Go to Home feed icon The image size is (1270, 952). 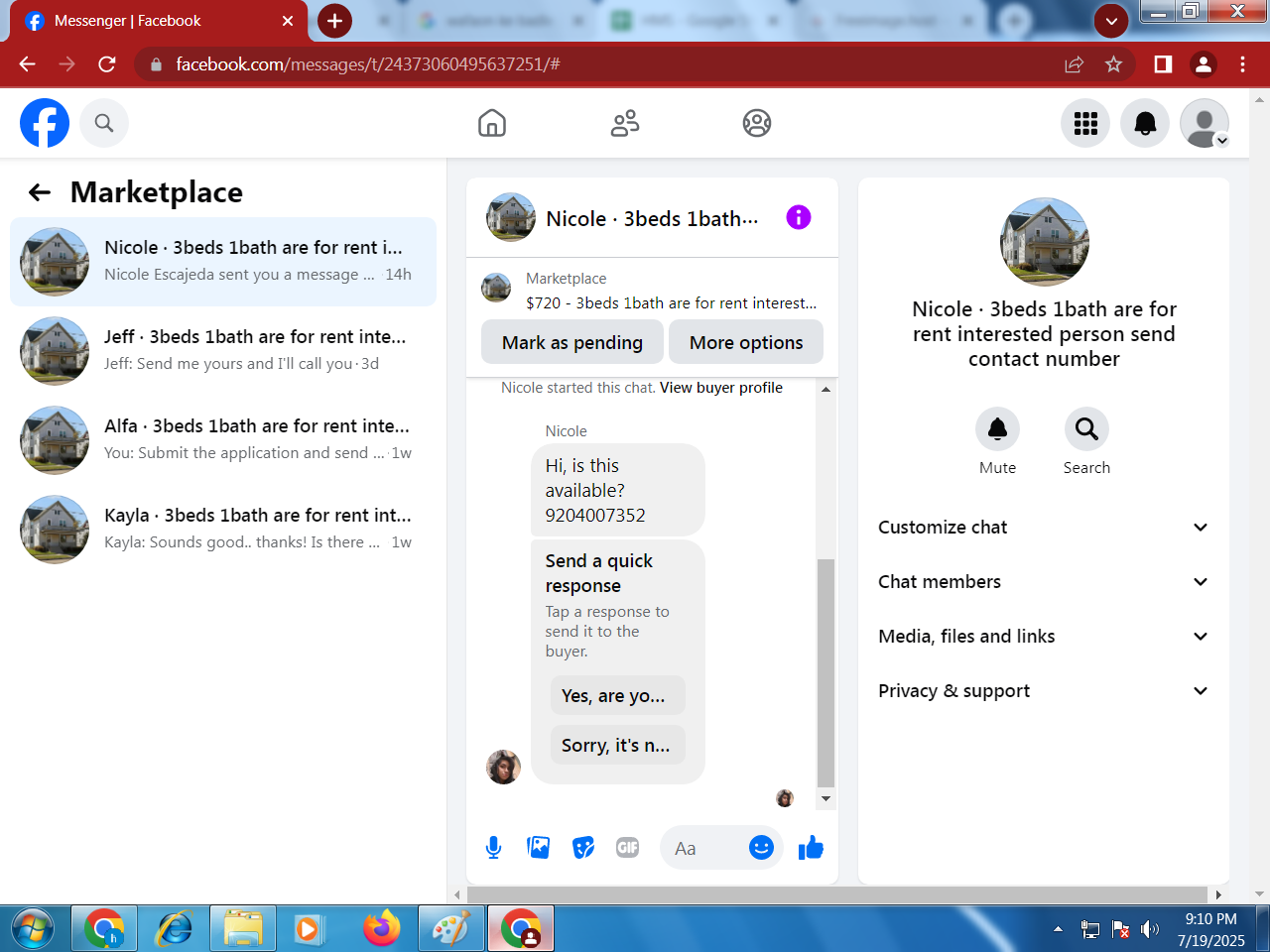point(492,123)
